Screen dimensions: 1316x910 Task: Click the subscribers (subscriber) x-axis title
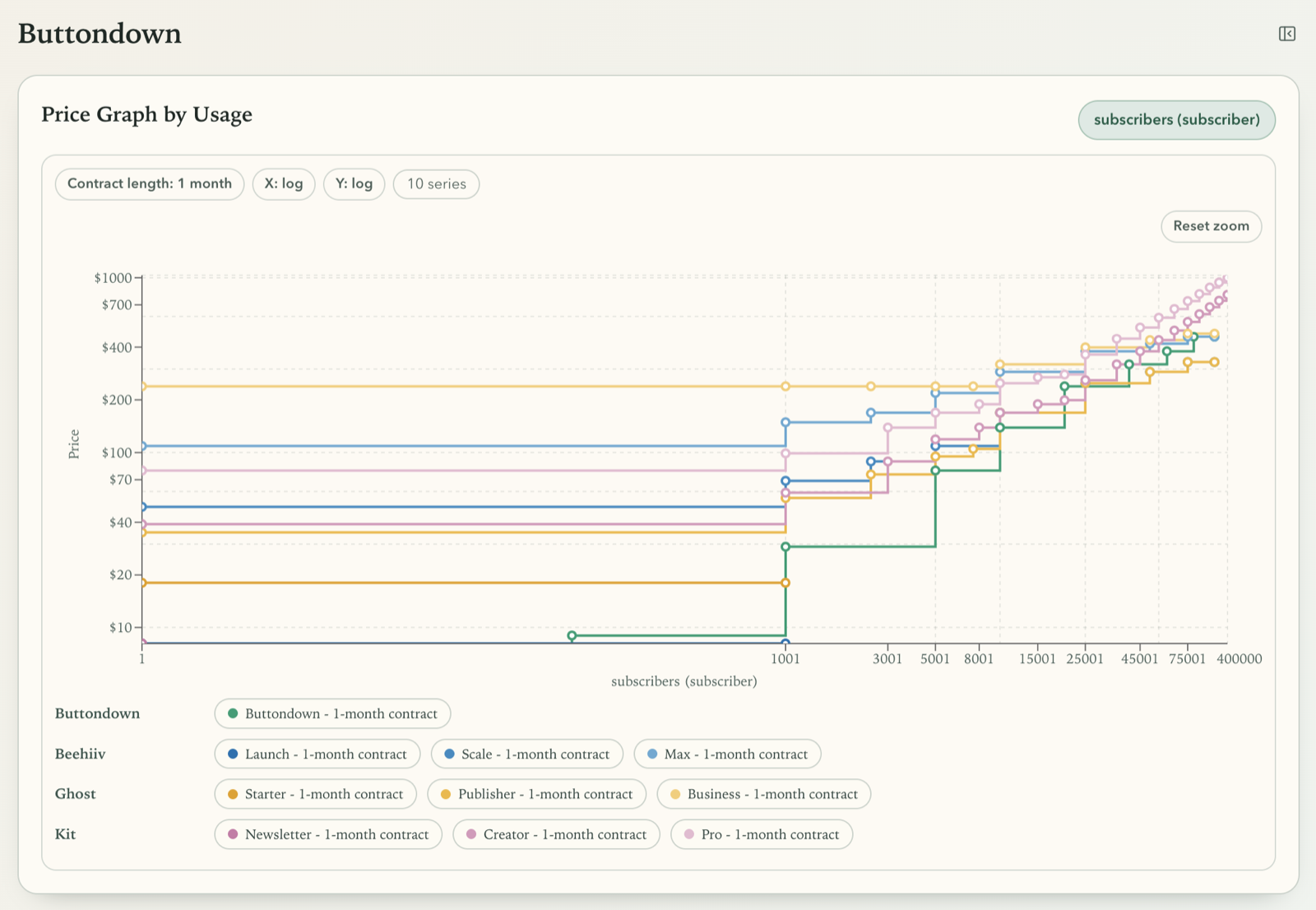tap(684, 681)
